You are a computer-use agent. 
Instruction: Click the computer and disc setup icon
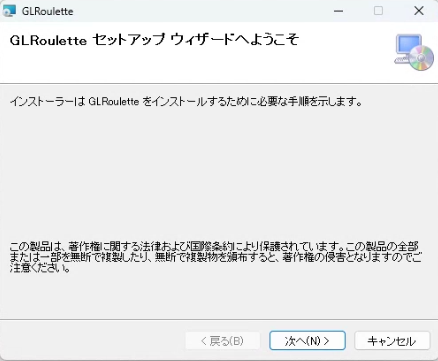click(414, 53)
